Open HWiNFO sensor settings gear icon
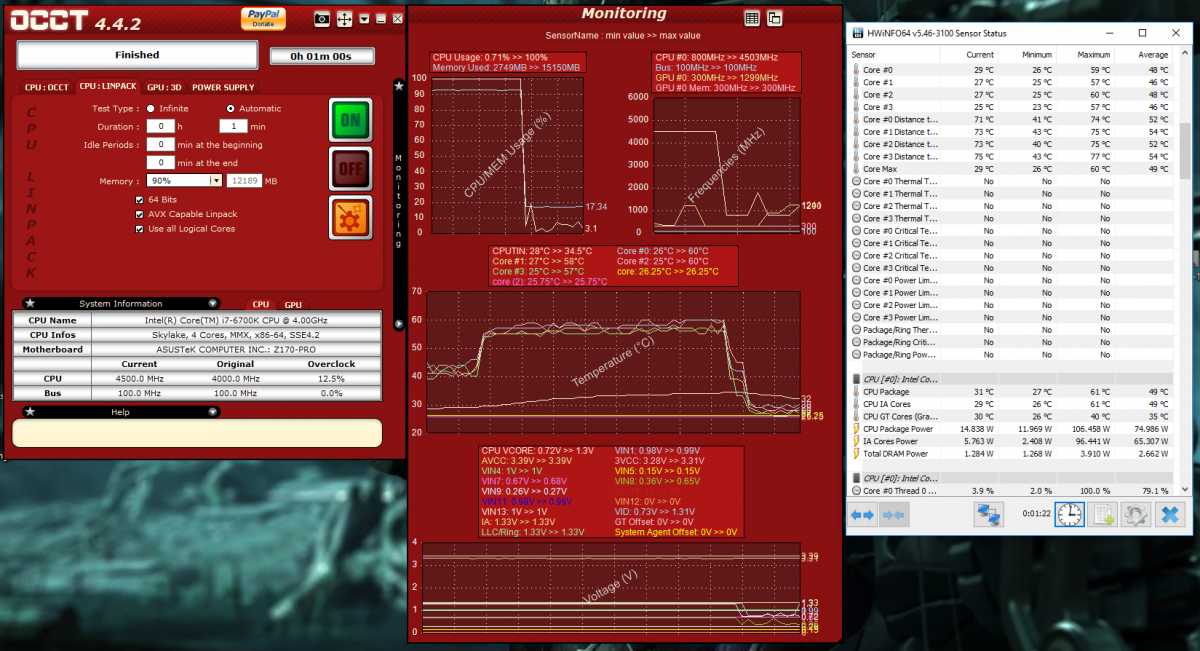This screenshot has height=651, width=1200. pos(1134,515)
